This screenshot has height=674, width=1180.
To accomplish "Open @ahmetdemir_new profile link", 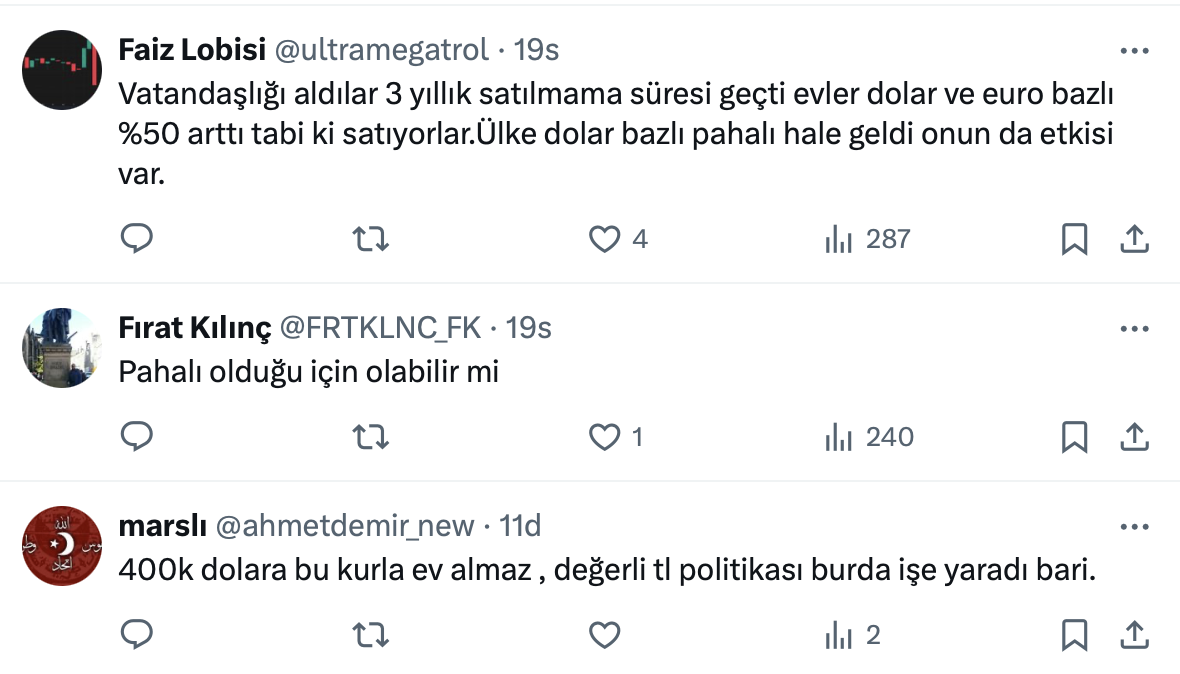I will pyautogui.click(x=345, y=525).
